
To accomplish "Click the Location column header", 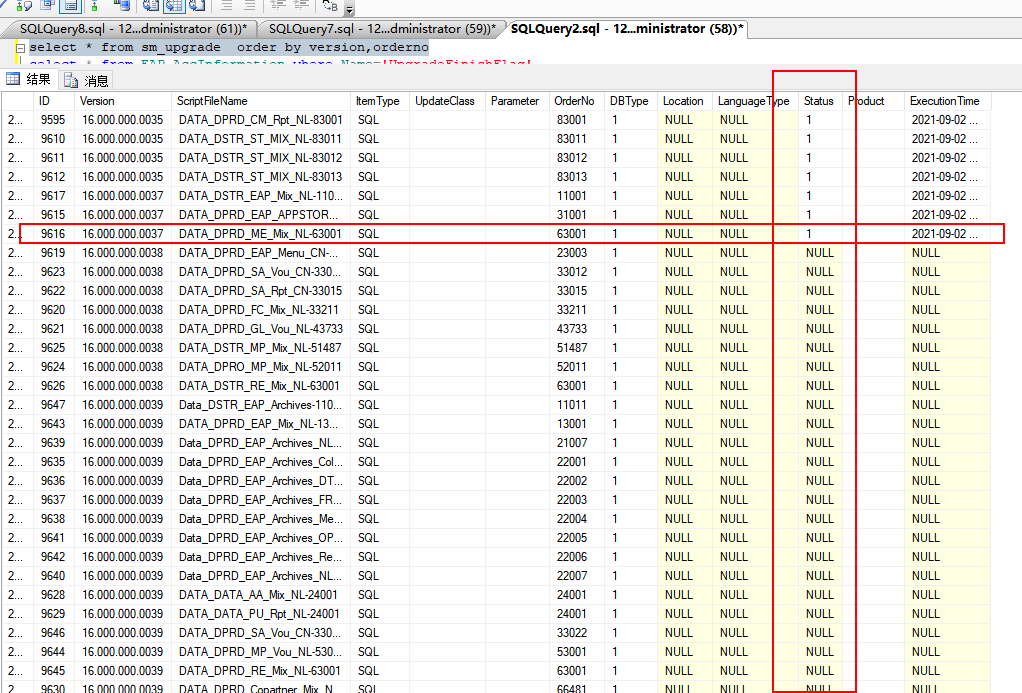I will [685, 101].
